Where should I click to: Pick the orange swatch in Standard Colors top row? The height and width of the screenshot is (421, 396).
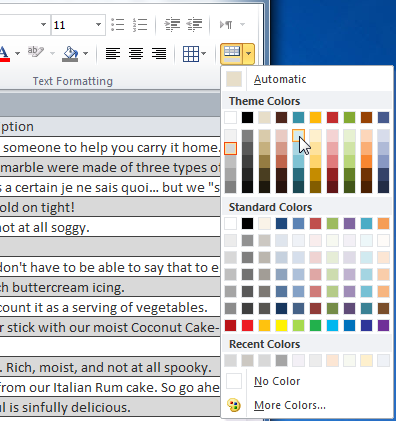click(x=384, y=223)
